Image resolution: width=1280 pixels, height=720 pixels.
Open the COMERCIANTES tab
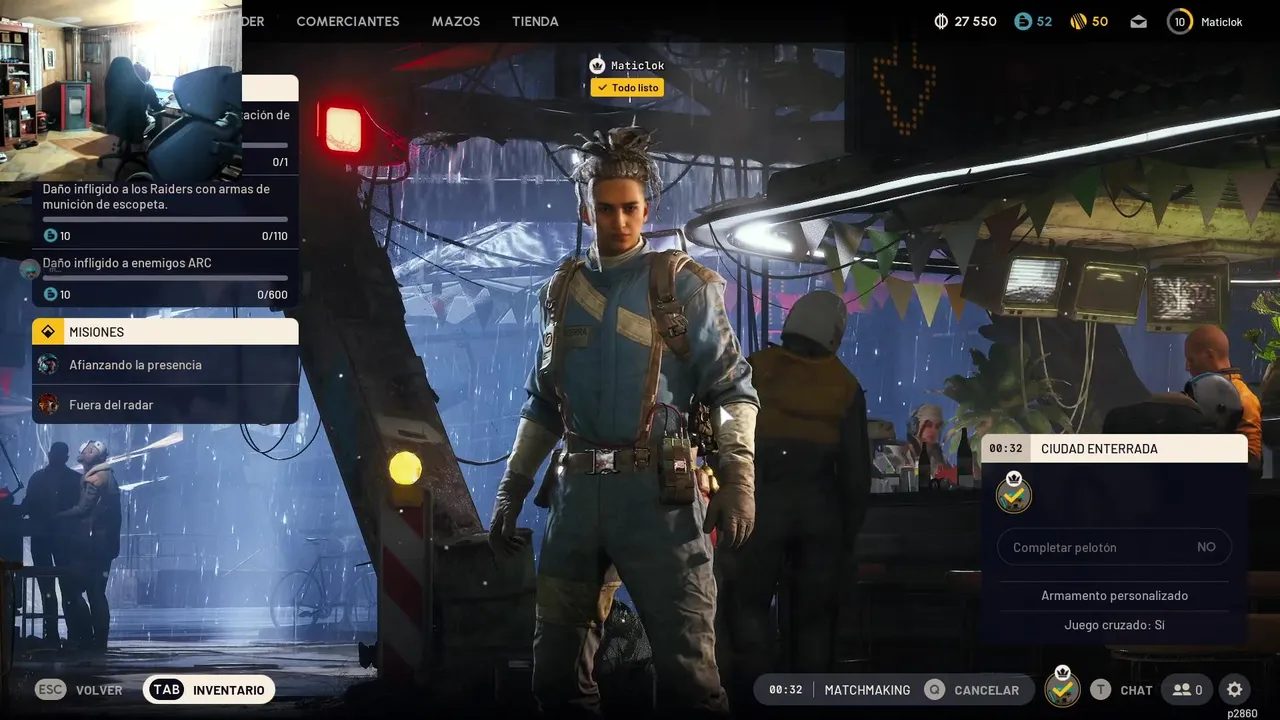pyautogui.click(x=347, y=21)
